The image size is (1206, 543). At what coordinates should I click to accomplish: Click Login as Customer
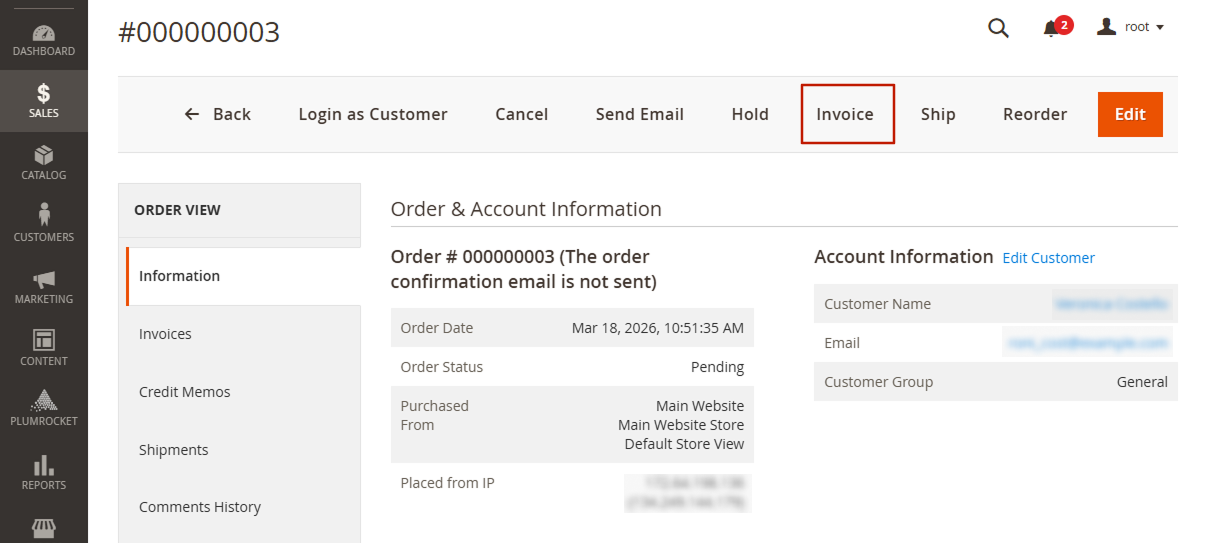pyautogui.click(x=373, y=114)
